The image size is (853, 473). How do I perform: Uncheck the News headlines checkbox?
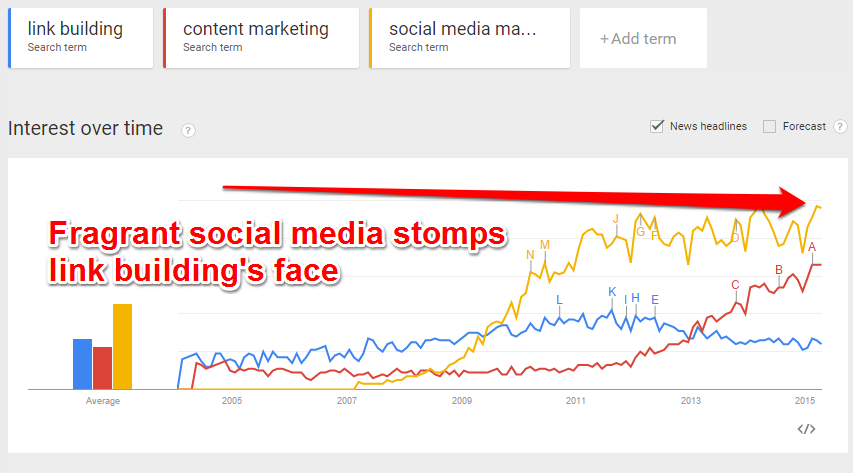point(657,126)
